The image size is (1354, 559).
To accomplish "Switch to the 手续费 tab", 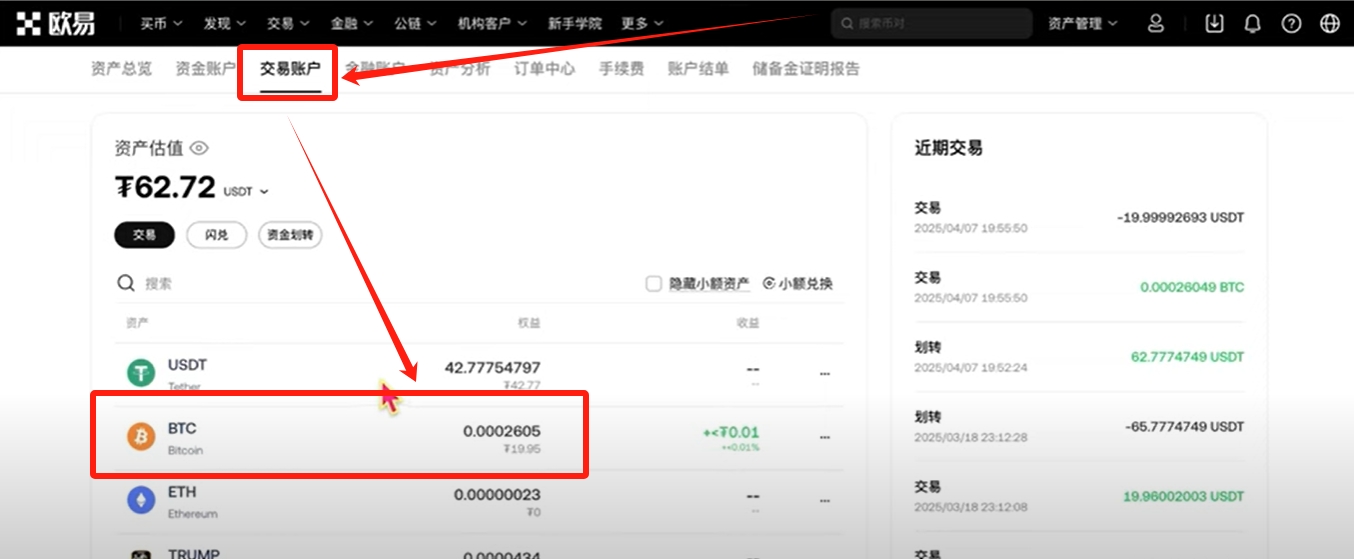I will [621, 69].
